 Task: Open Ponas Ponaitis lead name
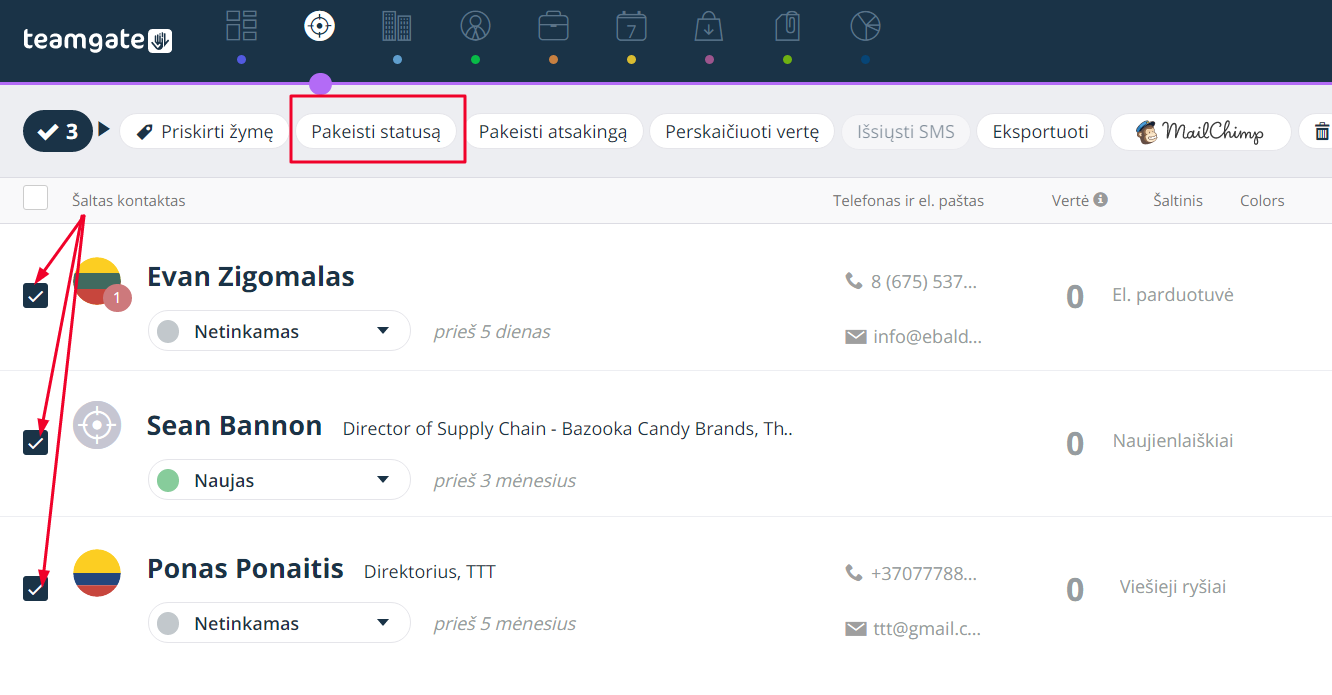(x=246, y=569)
